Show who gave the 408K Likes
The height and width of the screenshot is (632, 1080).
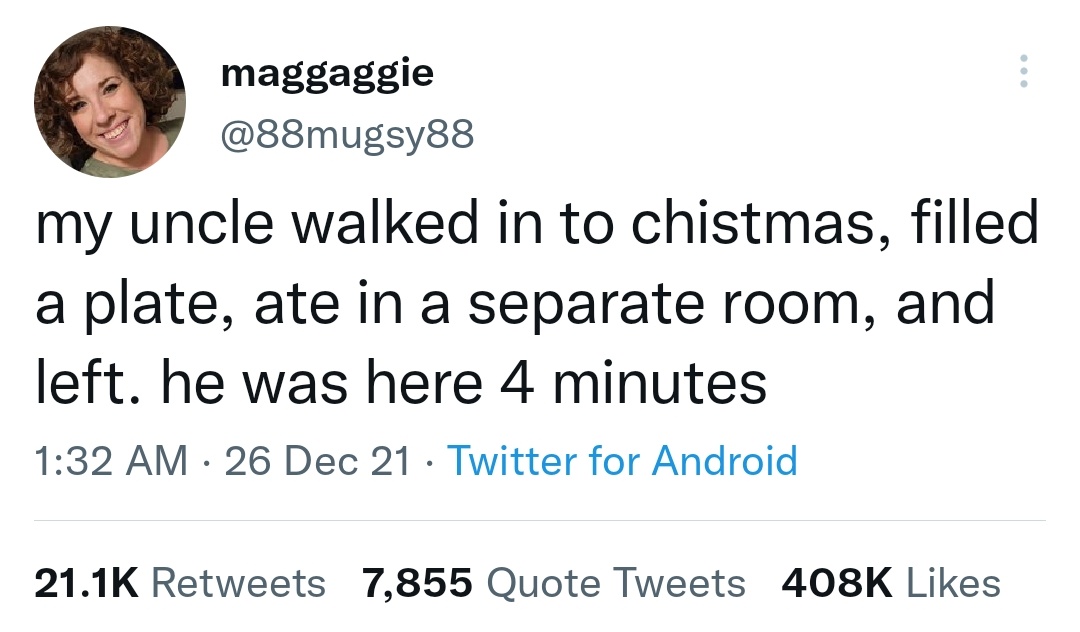pos(888,583)
